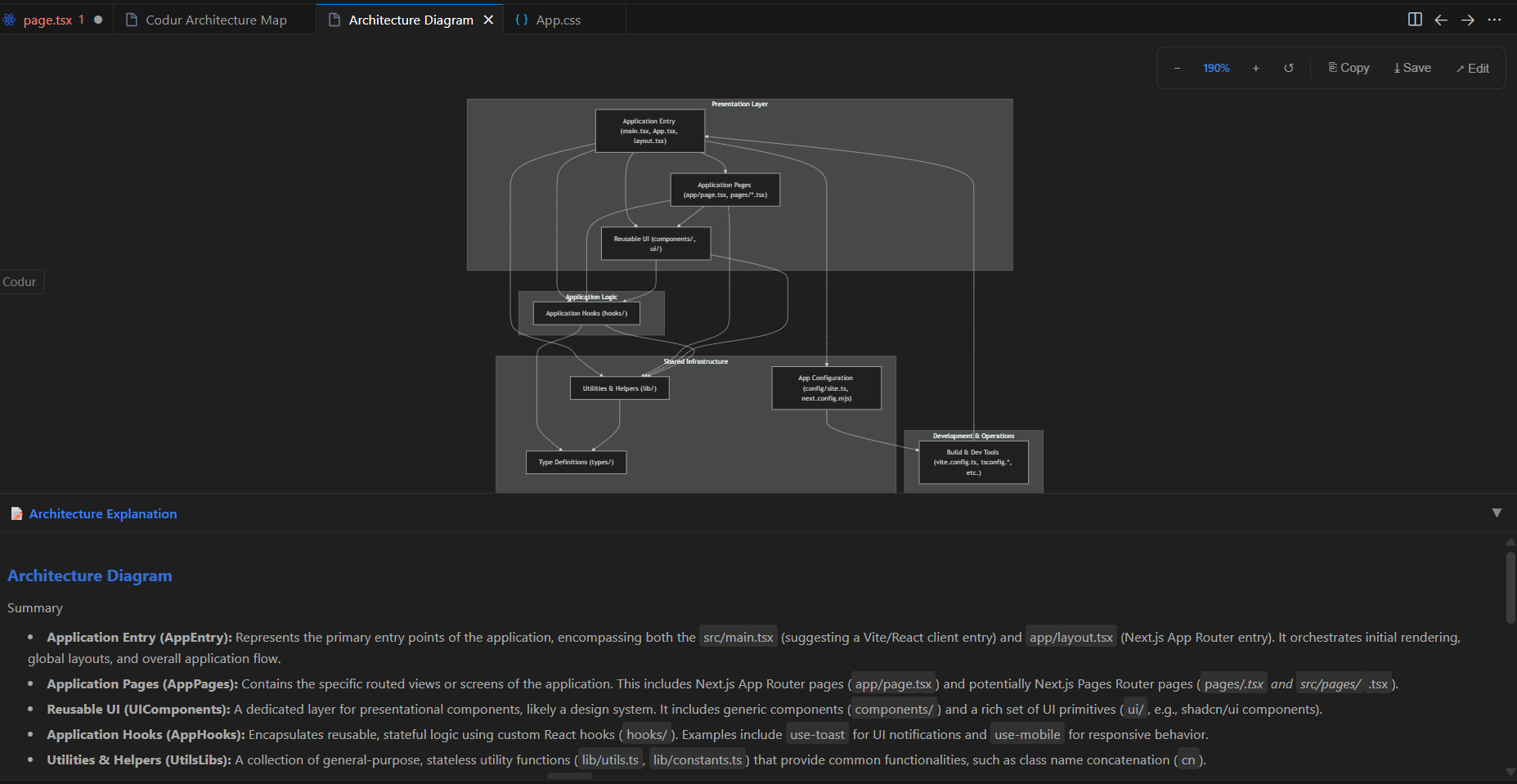Click the forward navigation arrow
Viewport: 1517px width, 784px height.
1467,19
